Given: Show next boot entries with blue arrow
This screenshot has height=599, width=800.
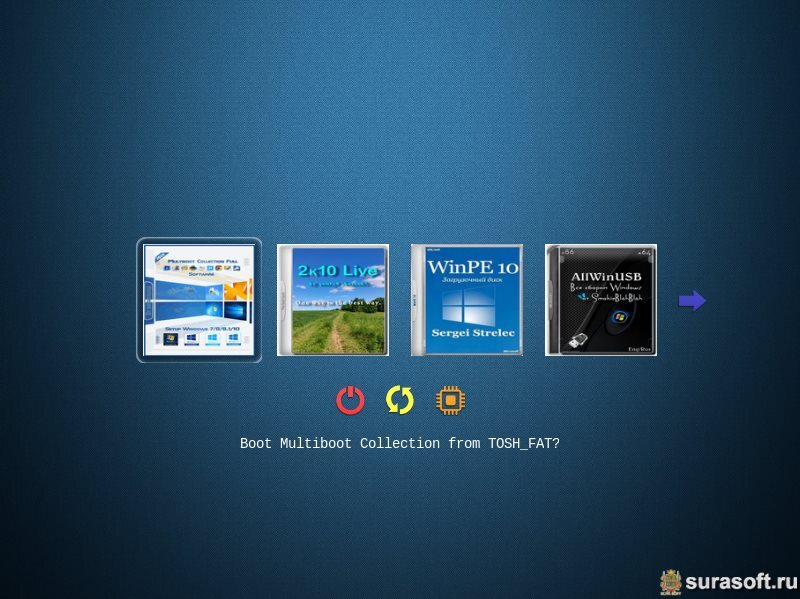Looking at the screenshot, I should [x=692, y=301].
